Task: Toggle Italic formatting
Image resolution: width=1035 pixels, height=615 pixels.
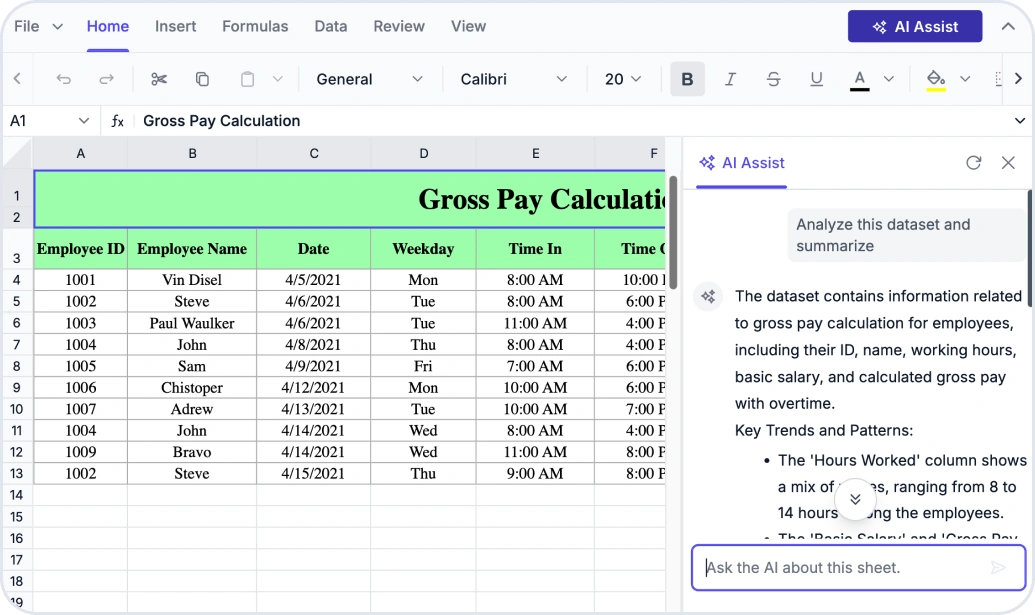Action: tap(730, 79)
